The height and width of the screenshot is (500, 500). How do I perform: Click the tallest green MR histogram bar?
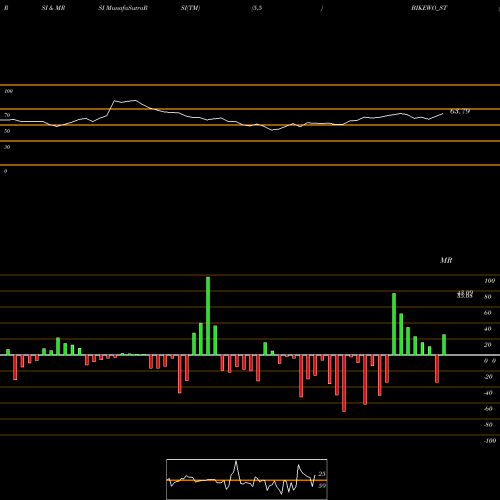(208, 316)
